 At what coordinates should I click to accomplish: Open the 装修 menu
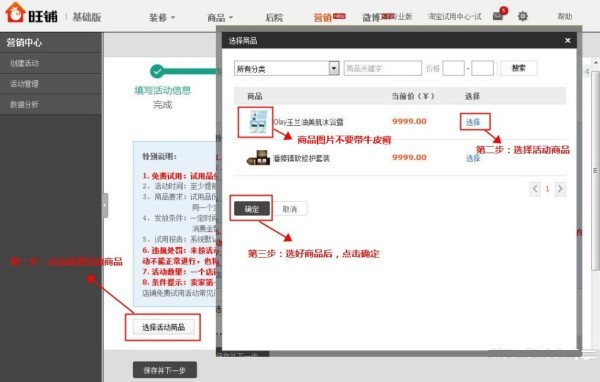[x=162, y=18]
